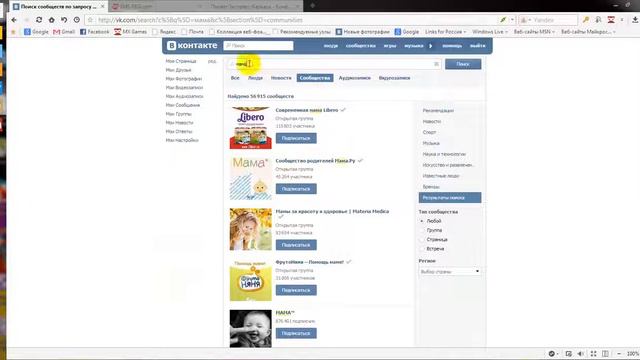Open the browser home page icon
Screen dimensions: 640x360
click(51, 20)
